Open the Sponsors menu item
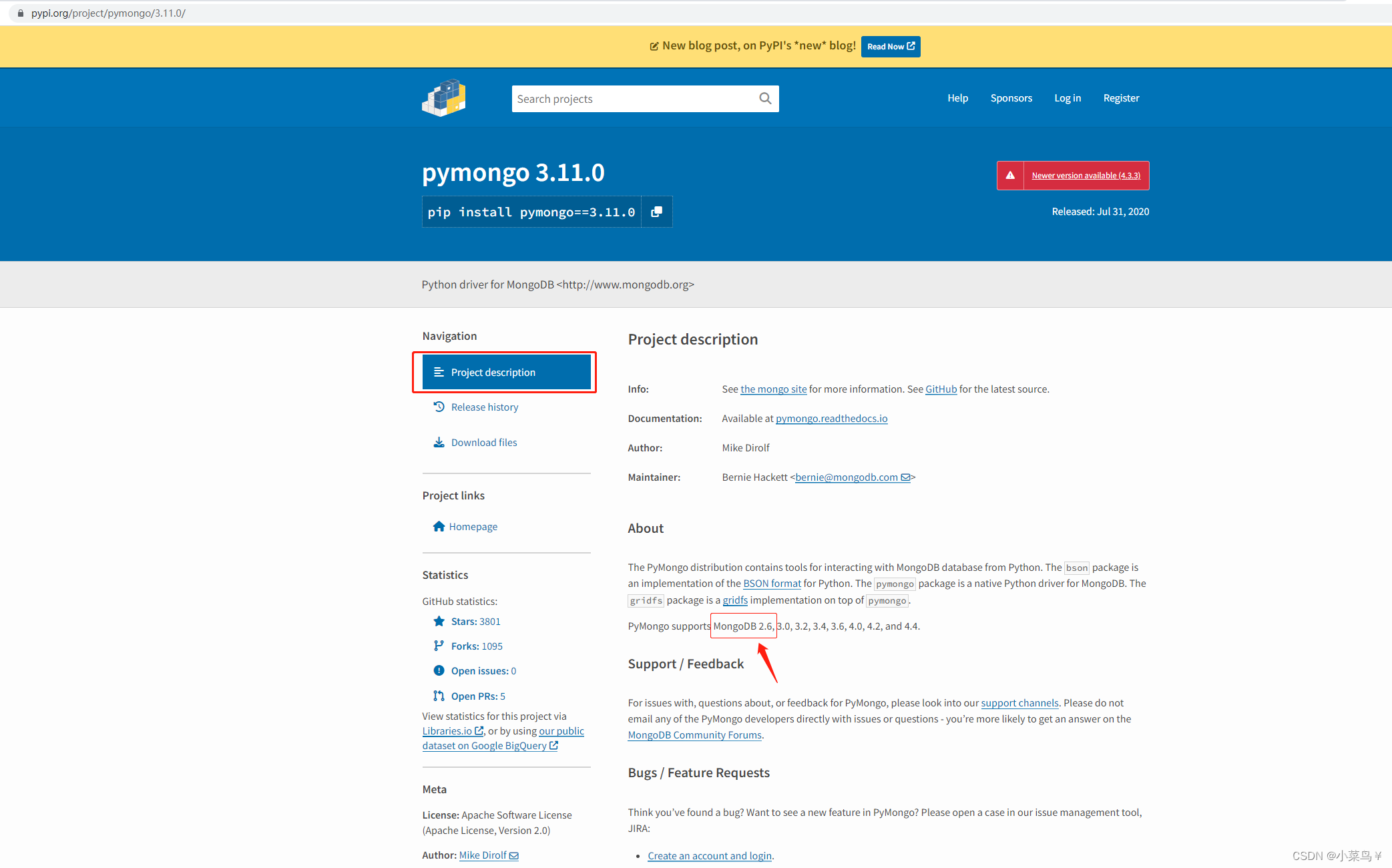This screenshot has height=868, width=1392. [x=1011, y=97]
